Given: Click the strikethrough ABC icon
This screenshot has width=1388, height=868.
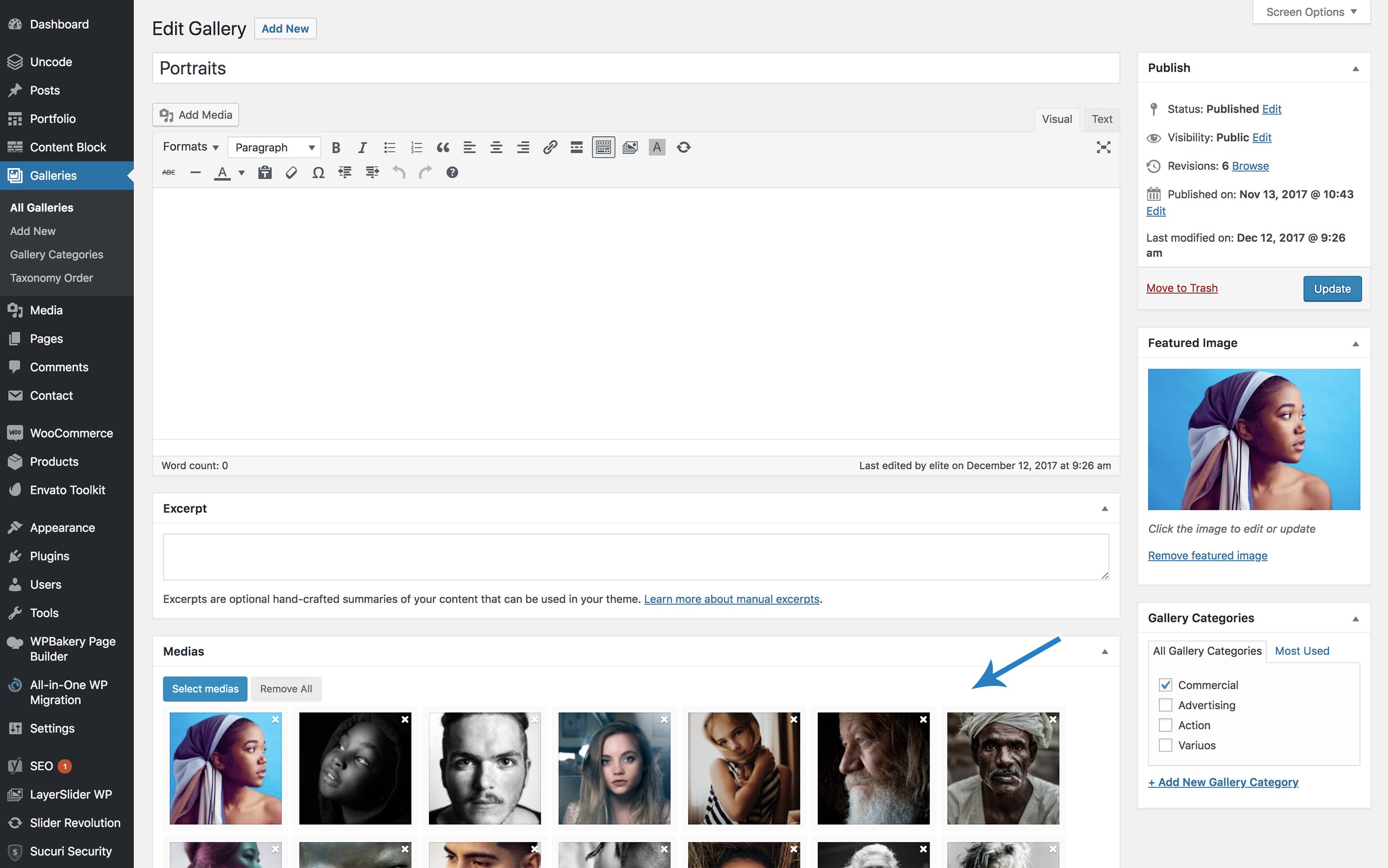Looking at the screenshot, I should [x=168, y=173].
